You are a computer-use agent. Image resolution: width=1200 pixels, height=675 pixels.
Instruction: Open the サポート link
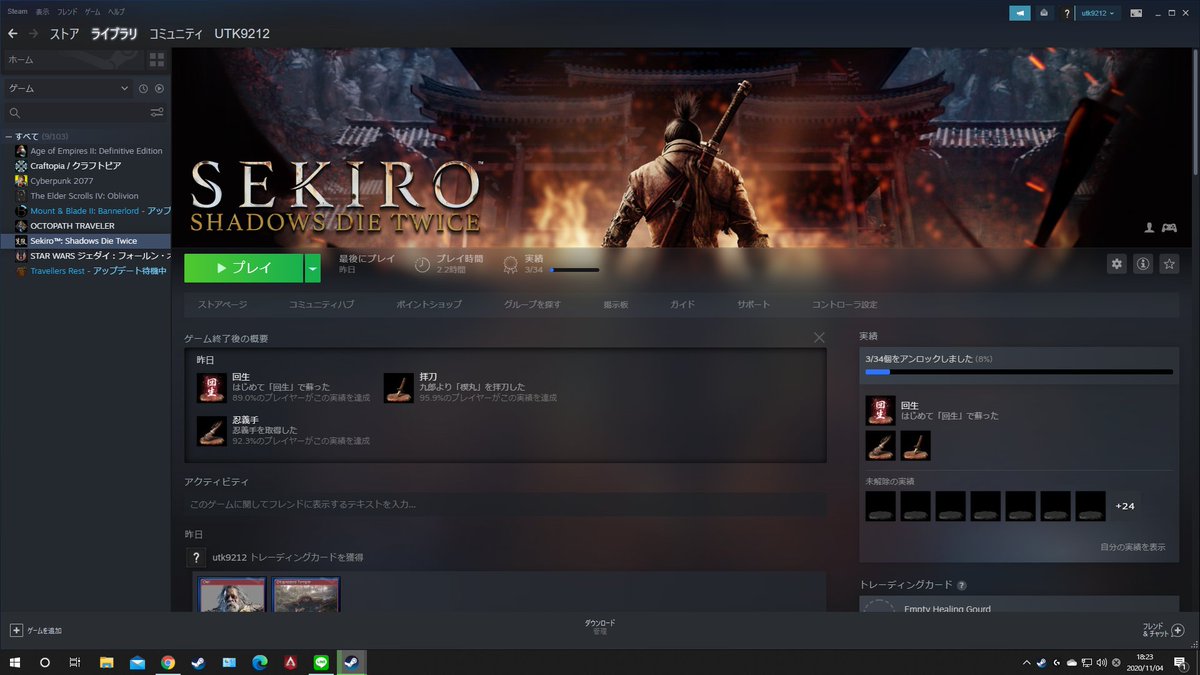(754, 304)
